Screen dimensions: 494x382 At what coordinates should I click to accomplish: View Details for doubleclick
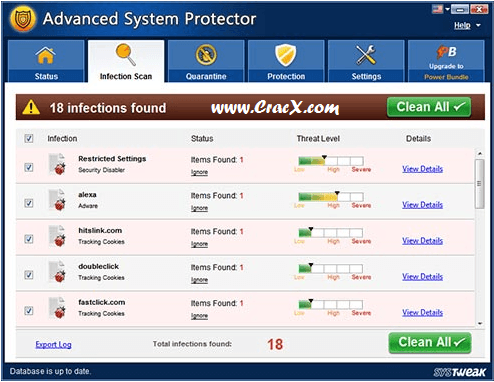(422, 277)
